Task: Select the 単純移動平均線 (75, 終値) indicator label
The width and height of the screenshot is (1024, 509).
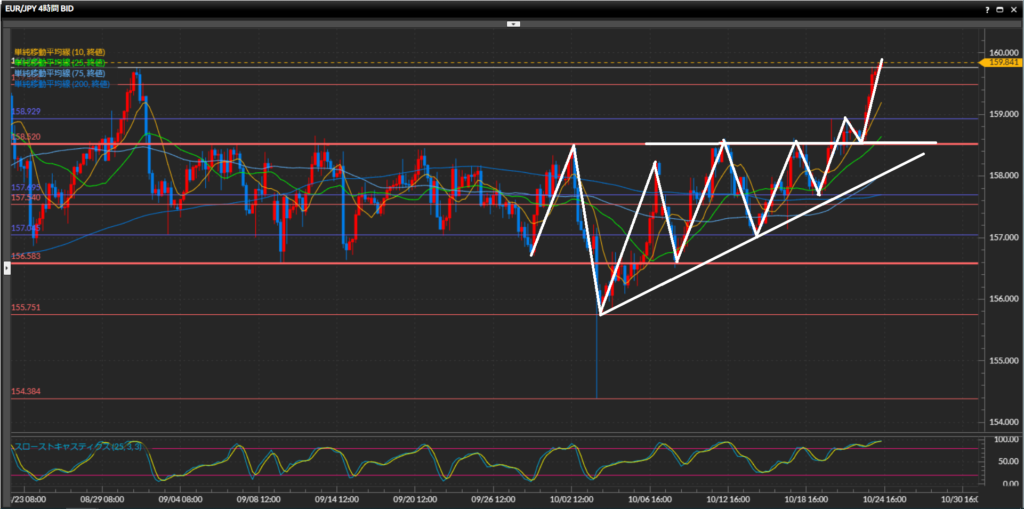Action: (59, 73)
